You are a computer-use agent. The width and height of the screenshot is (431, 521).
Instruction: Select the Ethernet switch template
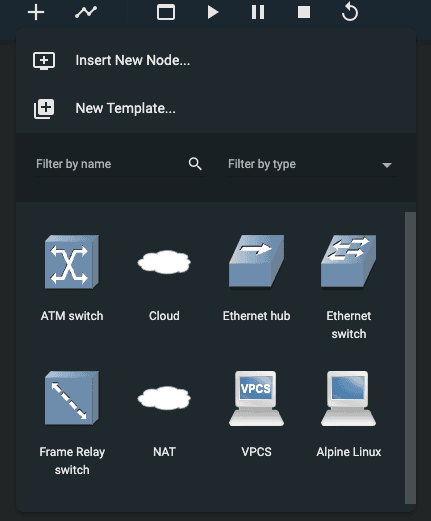point(349,262)
